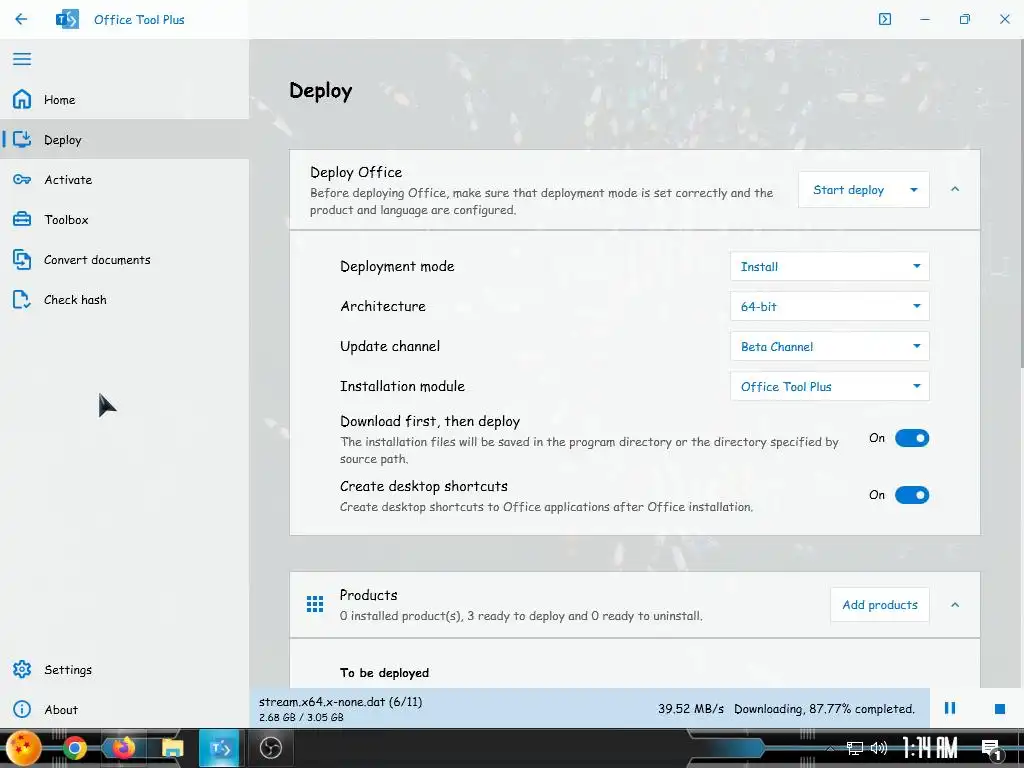Screen dimensions: 1024x768
Task: Open the Toolbox page
Action: (x=124, y=219)
